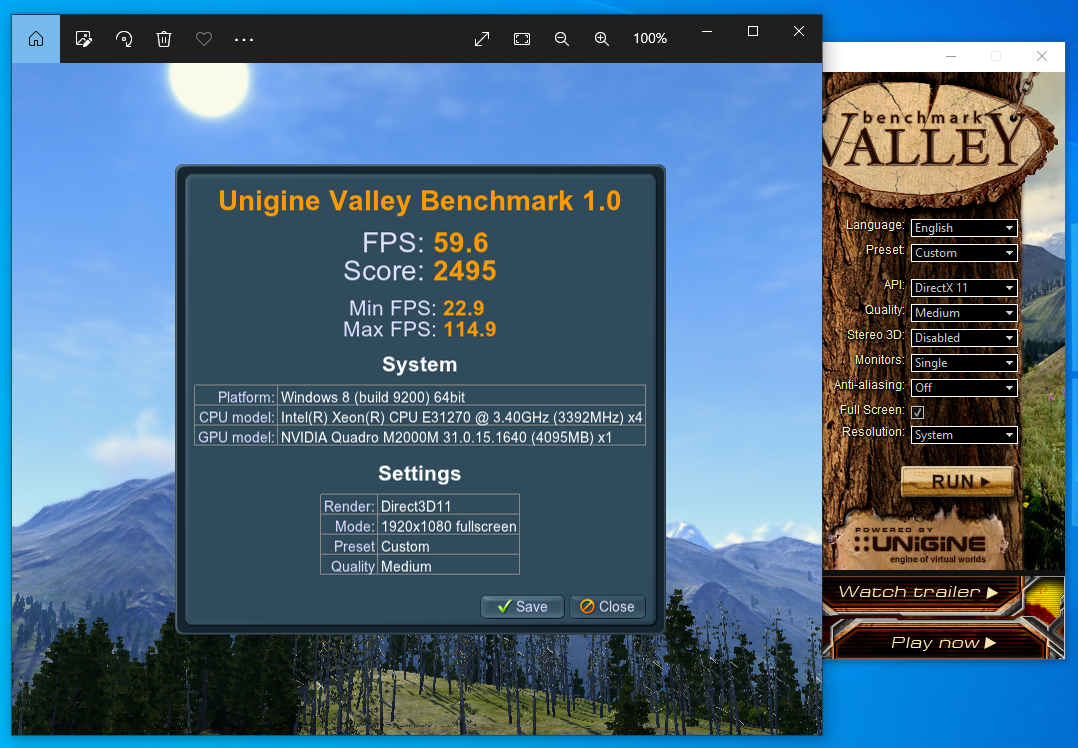Click the Score value 2495
The image size is (1078, 748).
click(465, 271)
